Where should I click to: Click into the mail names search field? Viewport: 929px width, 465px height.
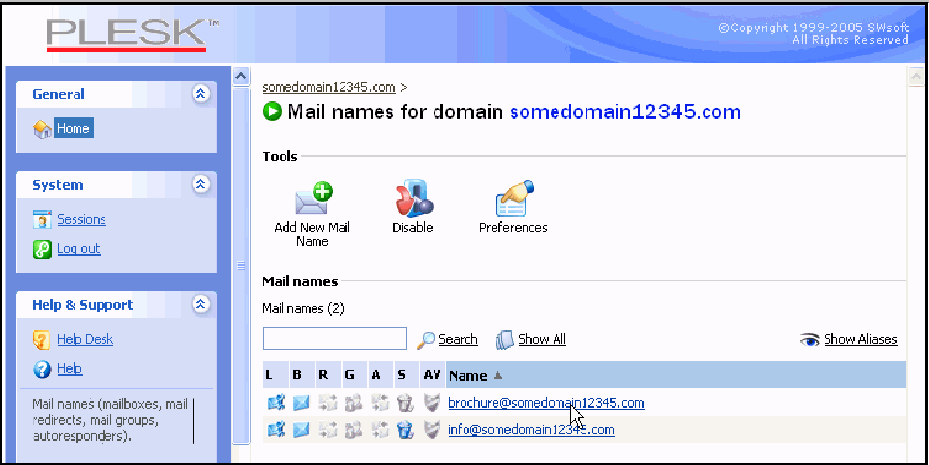(x=335, y=339)
